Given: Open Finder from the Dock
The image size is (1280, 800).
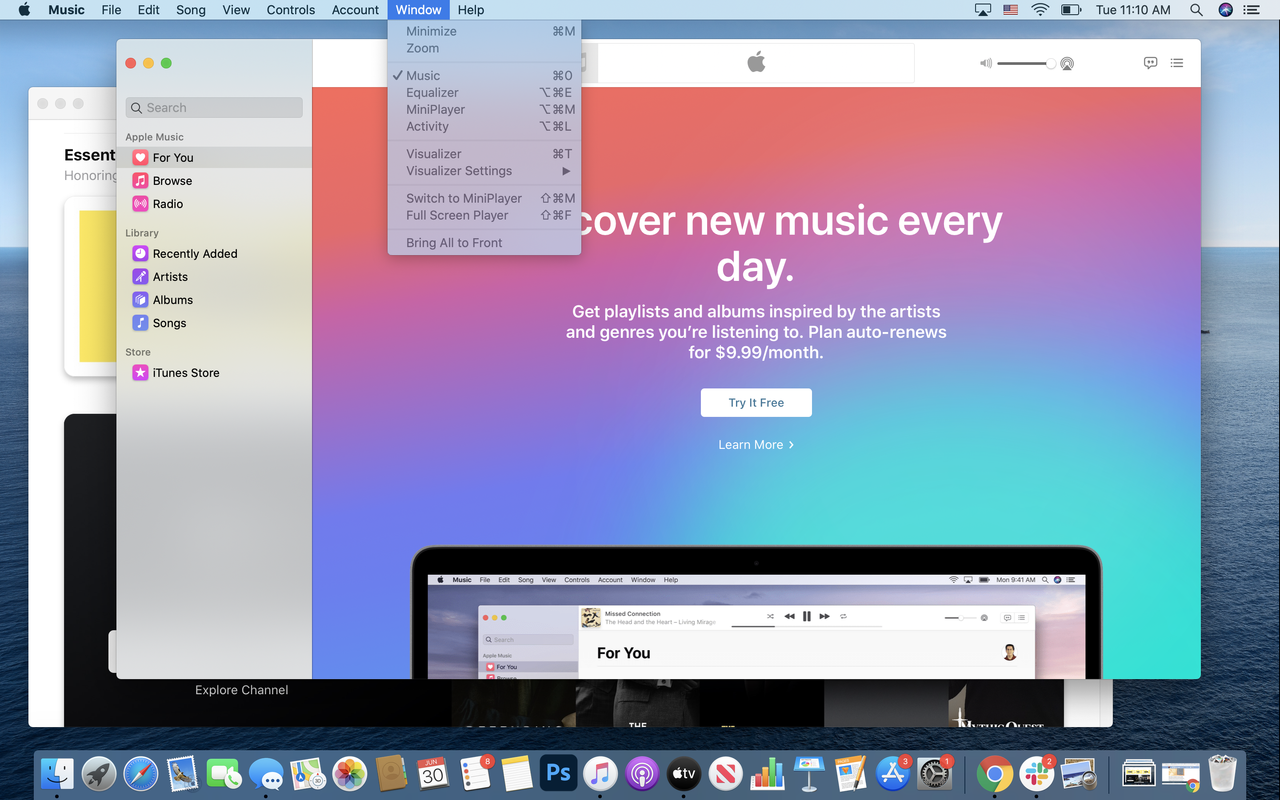Looking at the screenshot, I should pos(58,773).
